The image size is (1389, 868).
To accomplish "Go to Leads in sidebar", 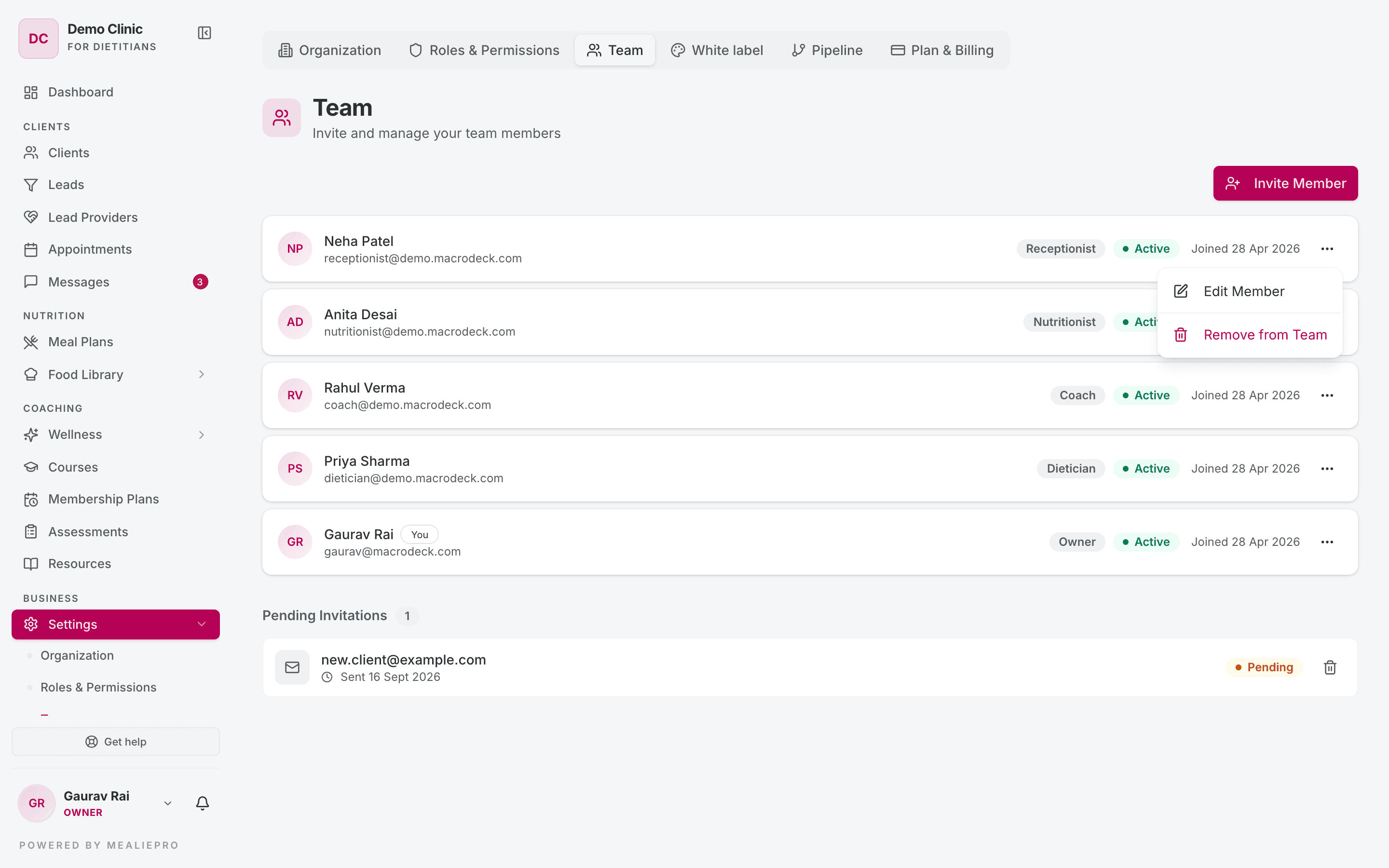I will 115,185.
